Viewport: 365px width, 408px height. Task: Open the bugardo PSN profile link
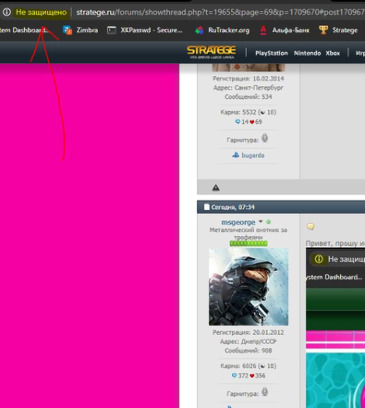coord(253,155)
